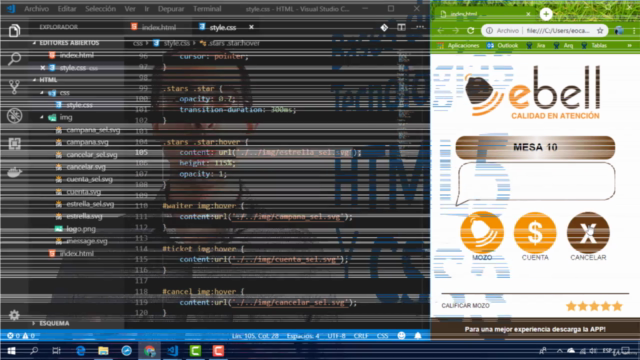Viewport: 640px width, 360px height.
Task: Click the CUENTA dollar button
Action: (535, 233)
